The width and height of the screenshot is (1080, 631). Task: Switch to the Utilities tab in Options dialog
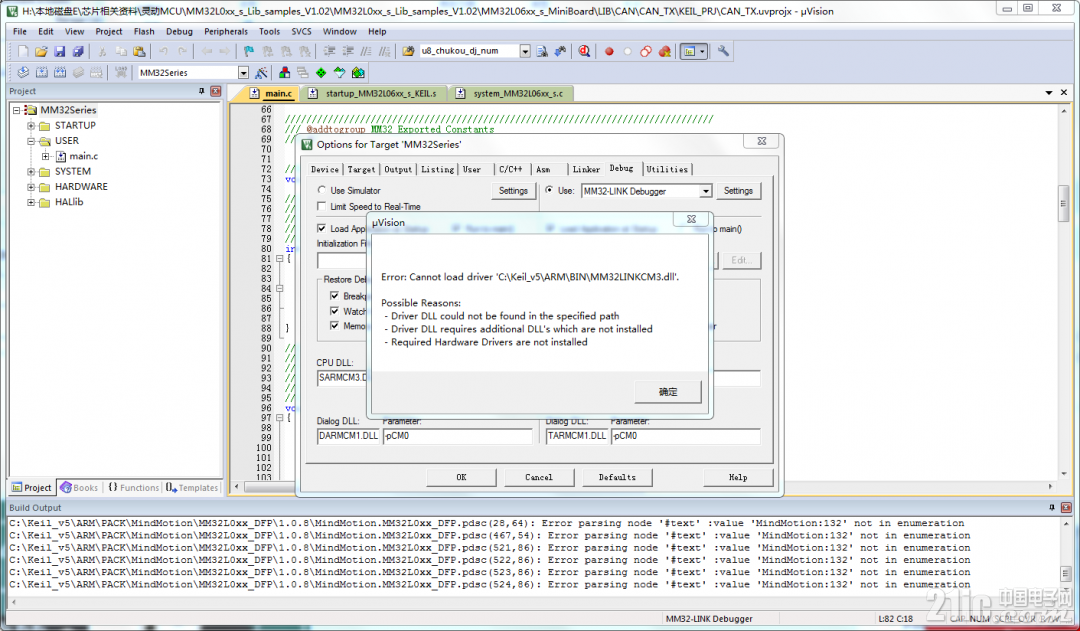666,169
